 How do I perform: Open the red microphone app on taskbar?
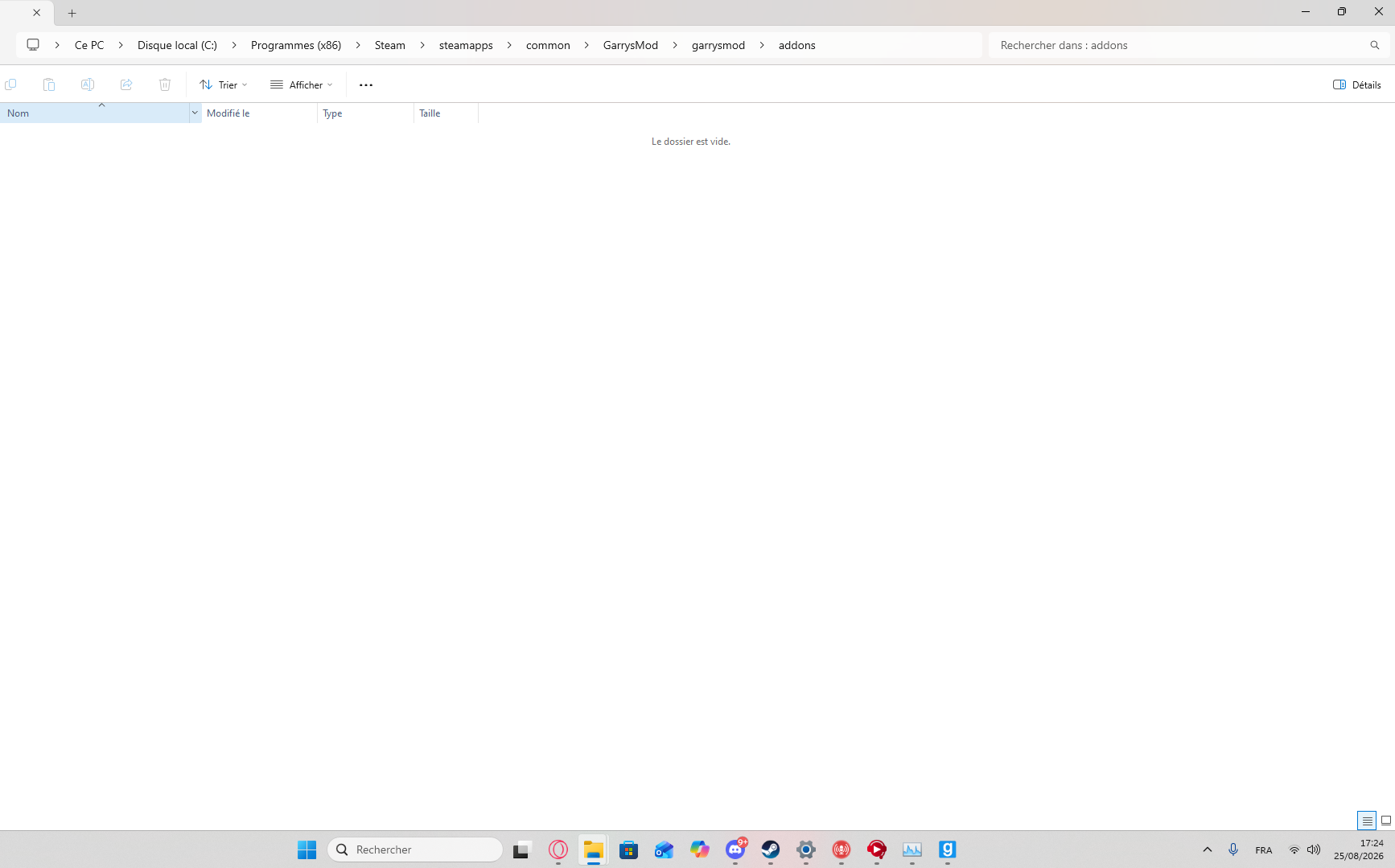[x=842, y=849]
